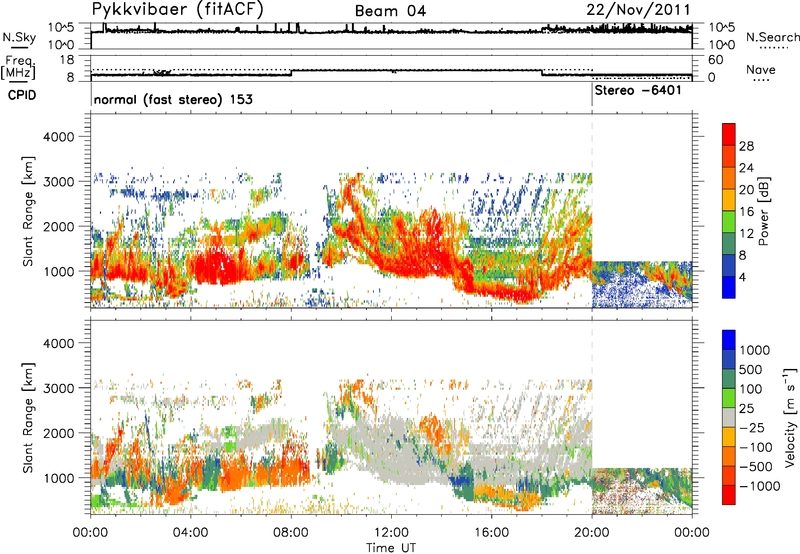Click the 'Pykkvibaer (fitACF)' title text
The image size is (800, 554).
(x=178, y=9)
